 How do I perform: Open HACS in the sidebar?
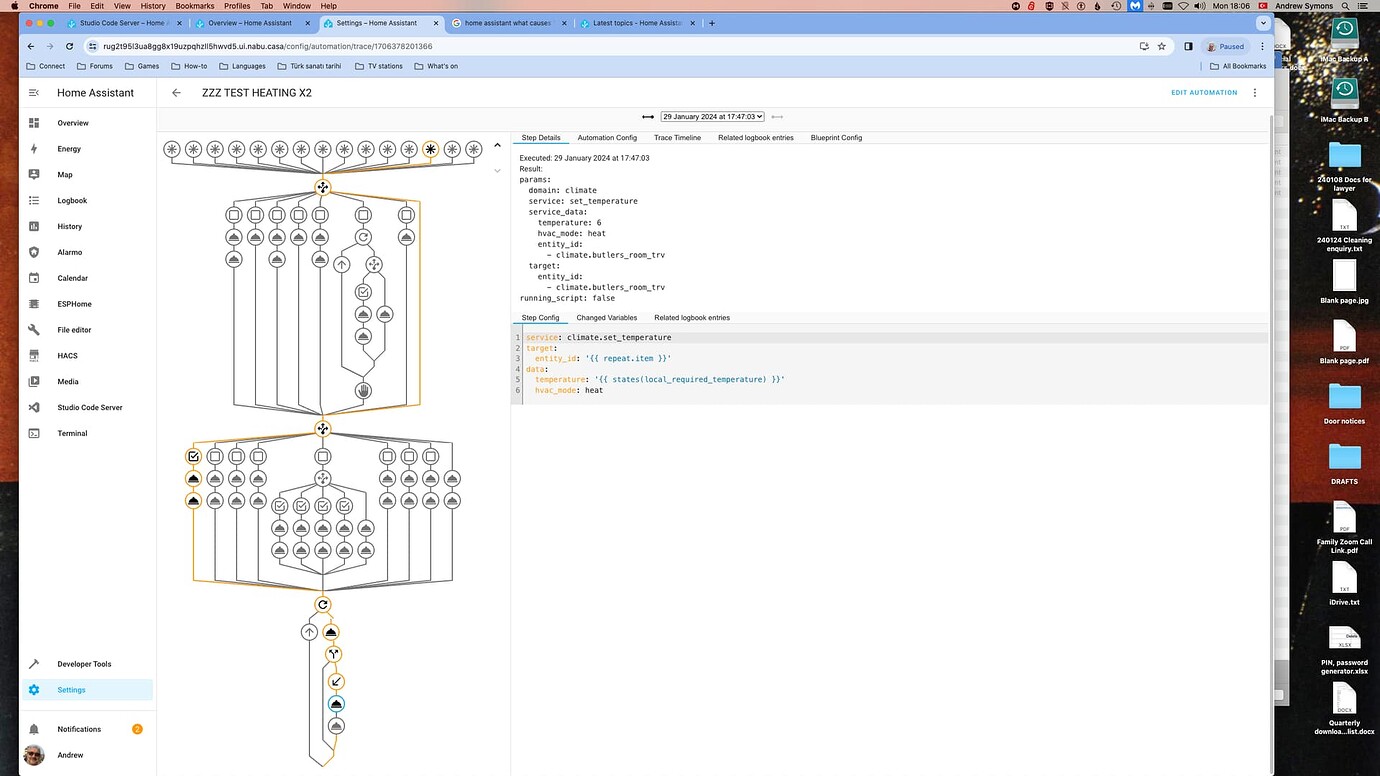(67, 355)
